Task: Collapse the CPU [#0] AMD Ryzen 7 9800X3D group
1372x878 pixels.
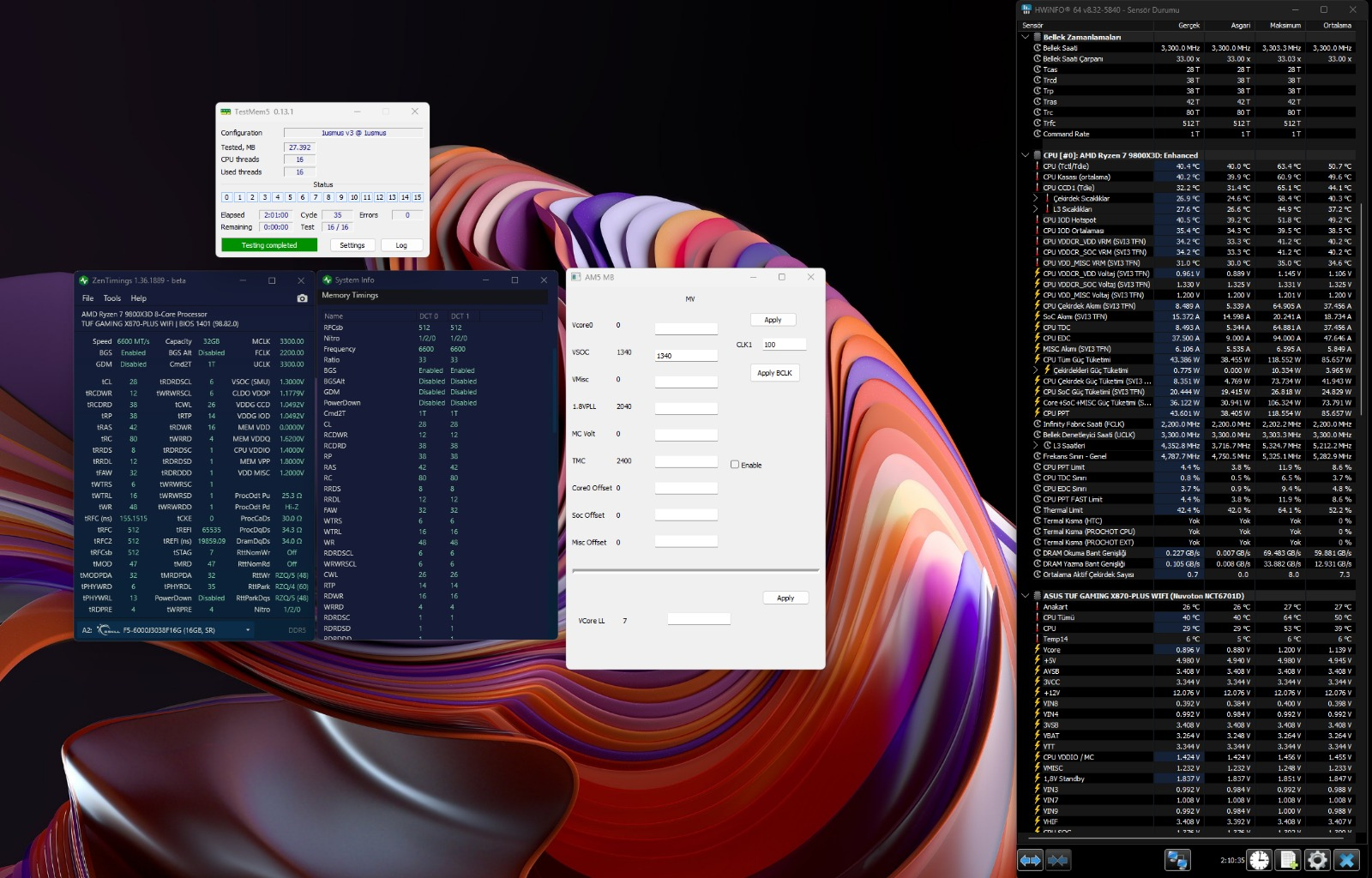Action: click(1026, 155)
